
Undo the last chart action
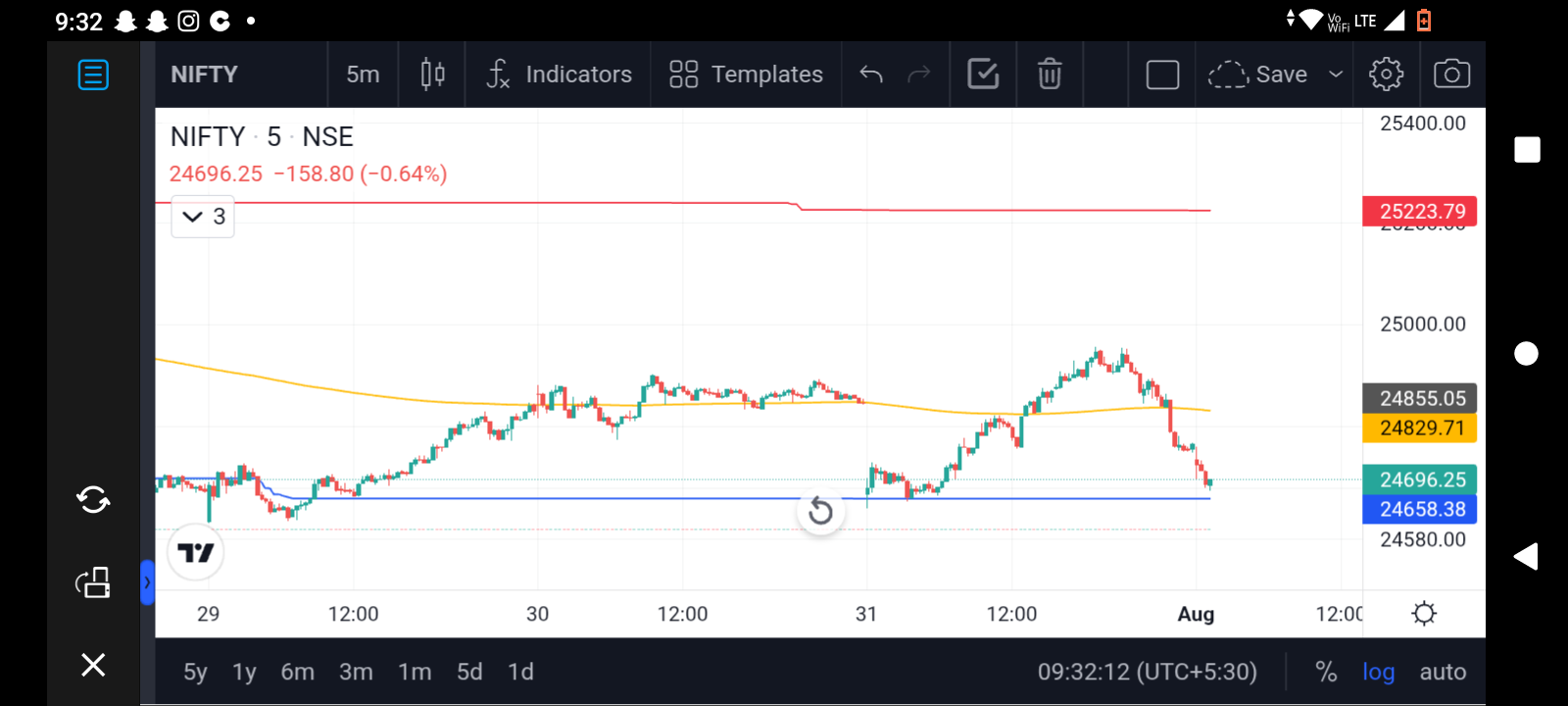[x=871, y=75]
